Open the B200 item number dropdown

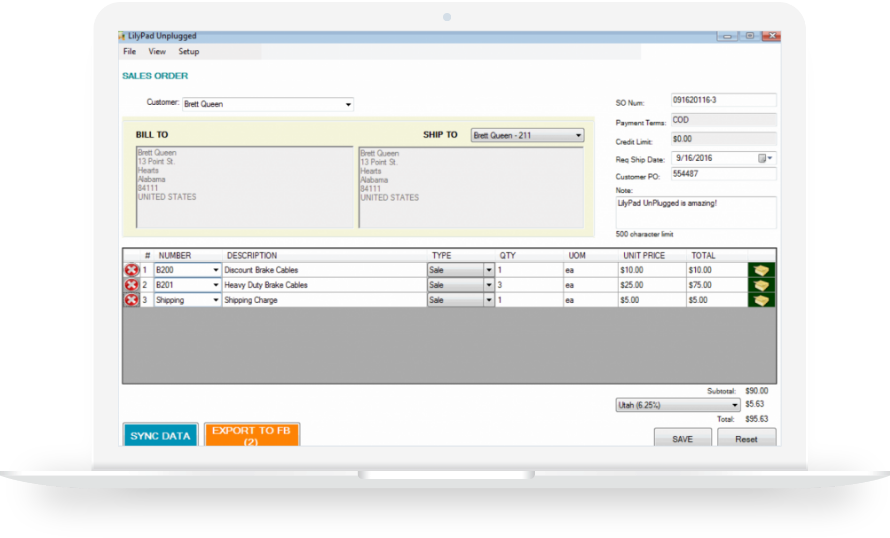click(x=216, y=270)
